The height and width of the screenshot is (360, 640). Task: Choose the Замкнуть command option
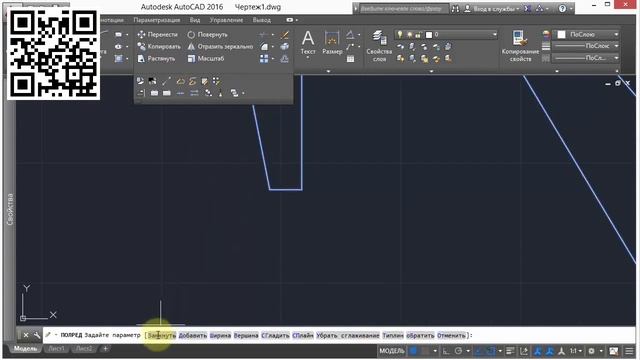[x=162, y=335]
